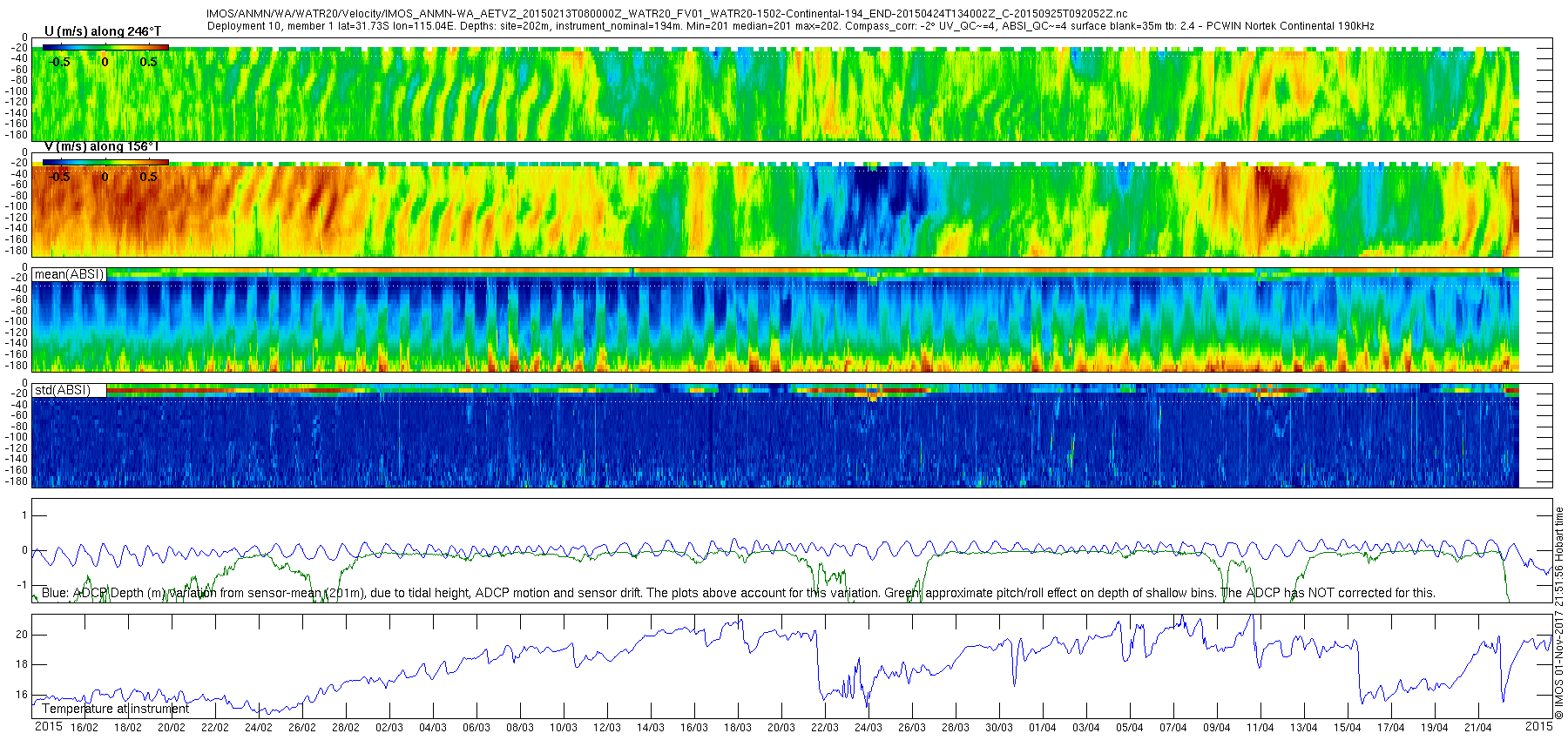Viewport: 1568px width, 740px height.
Task: Click the 30/03 date tick label
Action: [x=999, y=728]
